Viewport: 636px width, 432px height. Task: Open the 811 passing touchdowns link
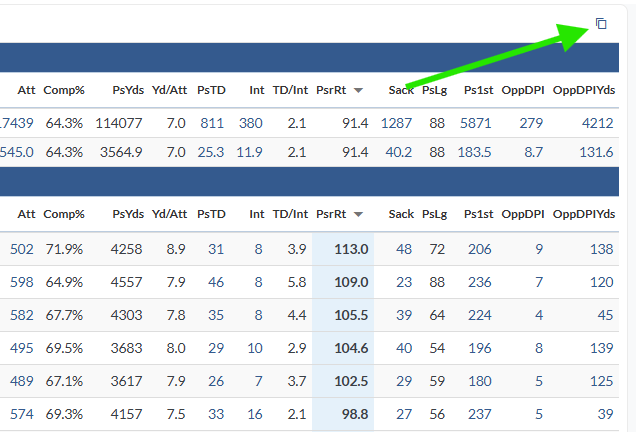pos(212,123)
